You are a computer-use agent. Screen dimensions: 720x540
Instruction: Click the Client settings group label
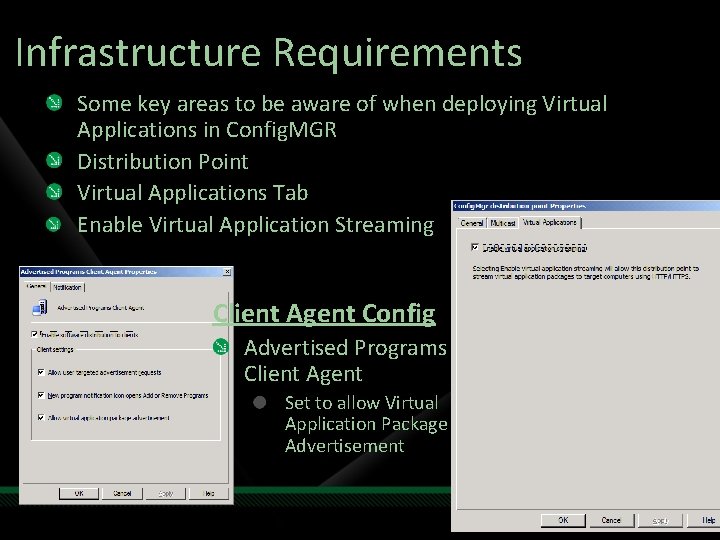[x=55, y=349]
